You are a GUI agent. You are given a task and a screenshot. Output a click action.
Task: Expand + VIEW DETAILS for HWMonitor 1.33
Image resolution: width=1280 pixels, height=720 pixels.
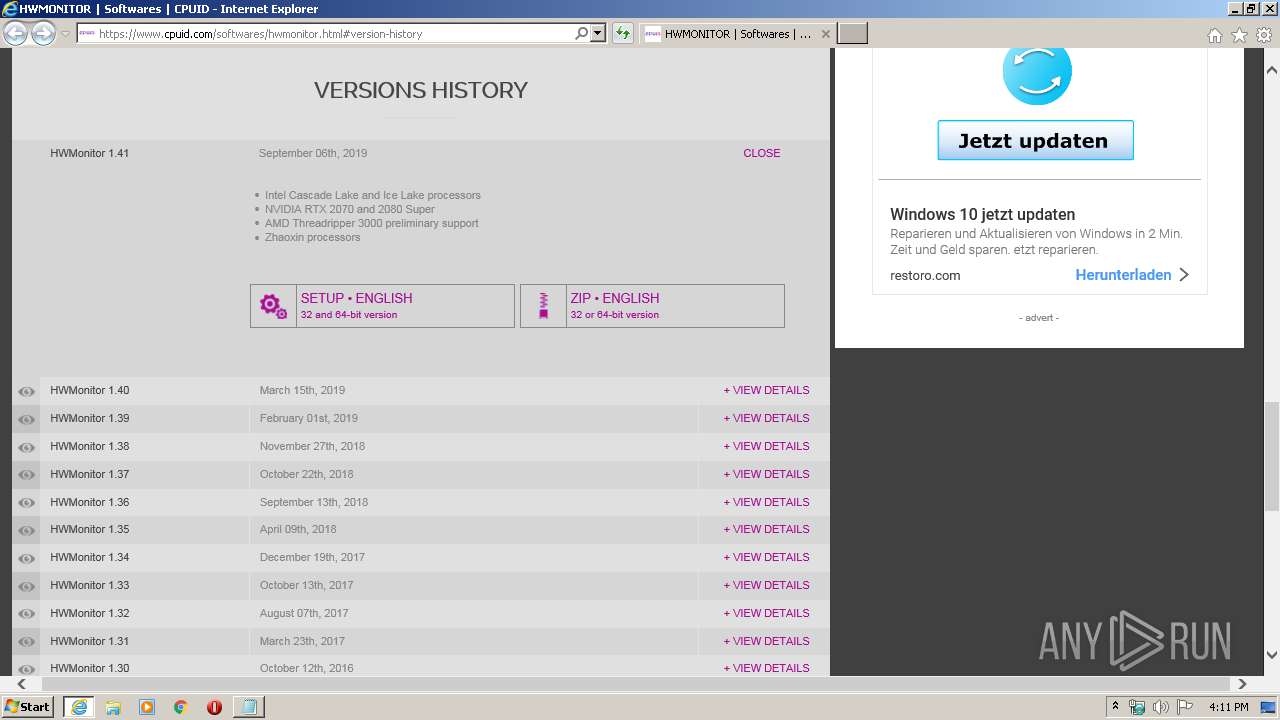tap(766, 585)
